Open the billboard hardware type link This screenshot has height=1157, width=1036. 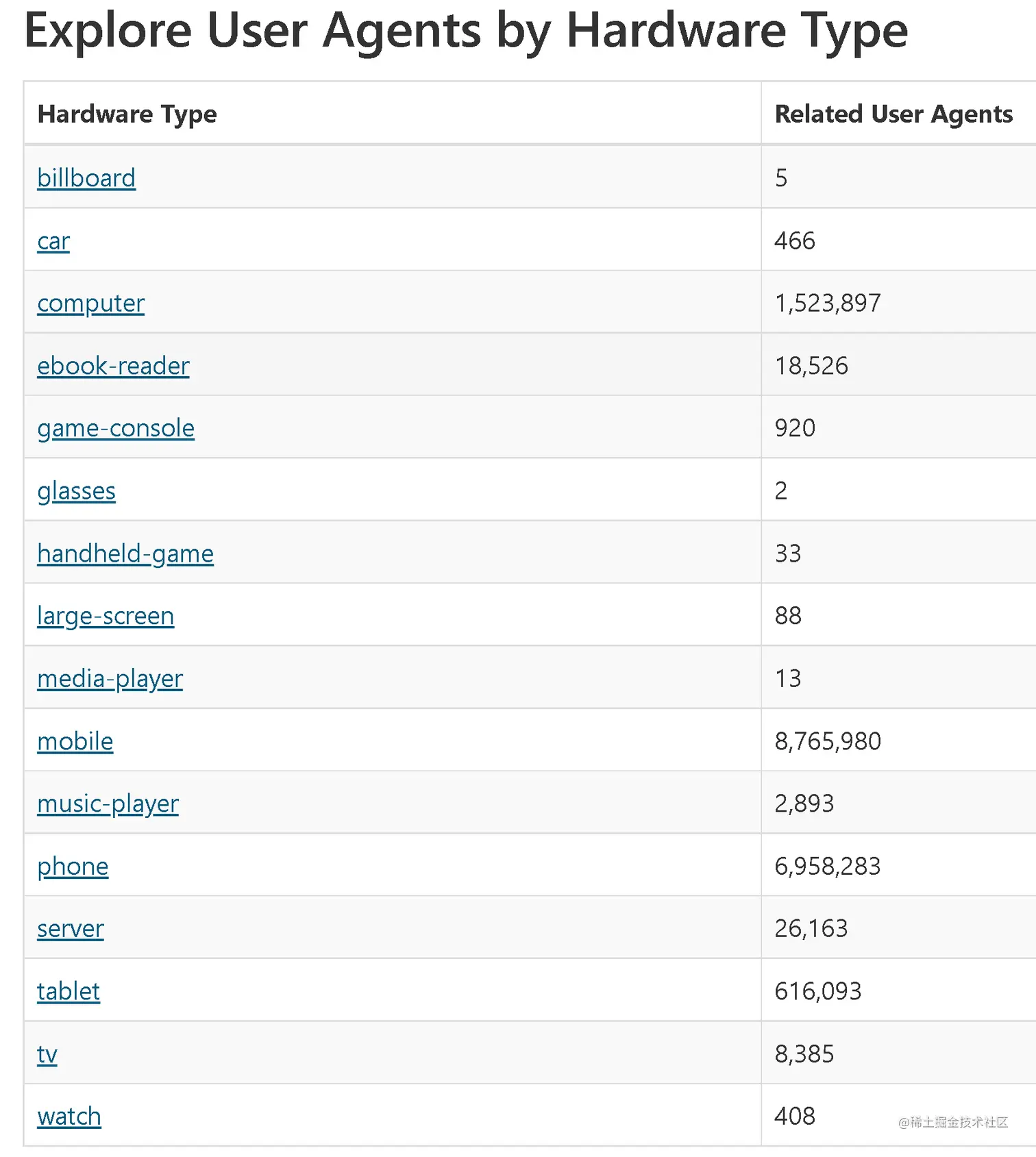tap(86, 178)
